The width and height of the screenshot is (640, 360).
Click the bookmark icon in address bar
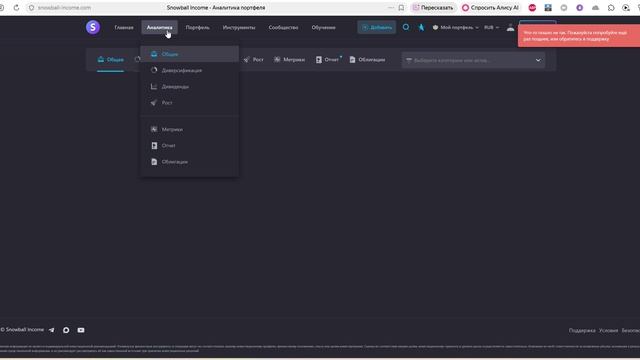click(x=401, y=7)
